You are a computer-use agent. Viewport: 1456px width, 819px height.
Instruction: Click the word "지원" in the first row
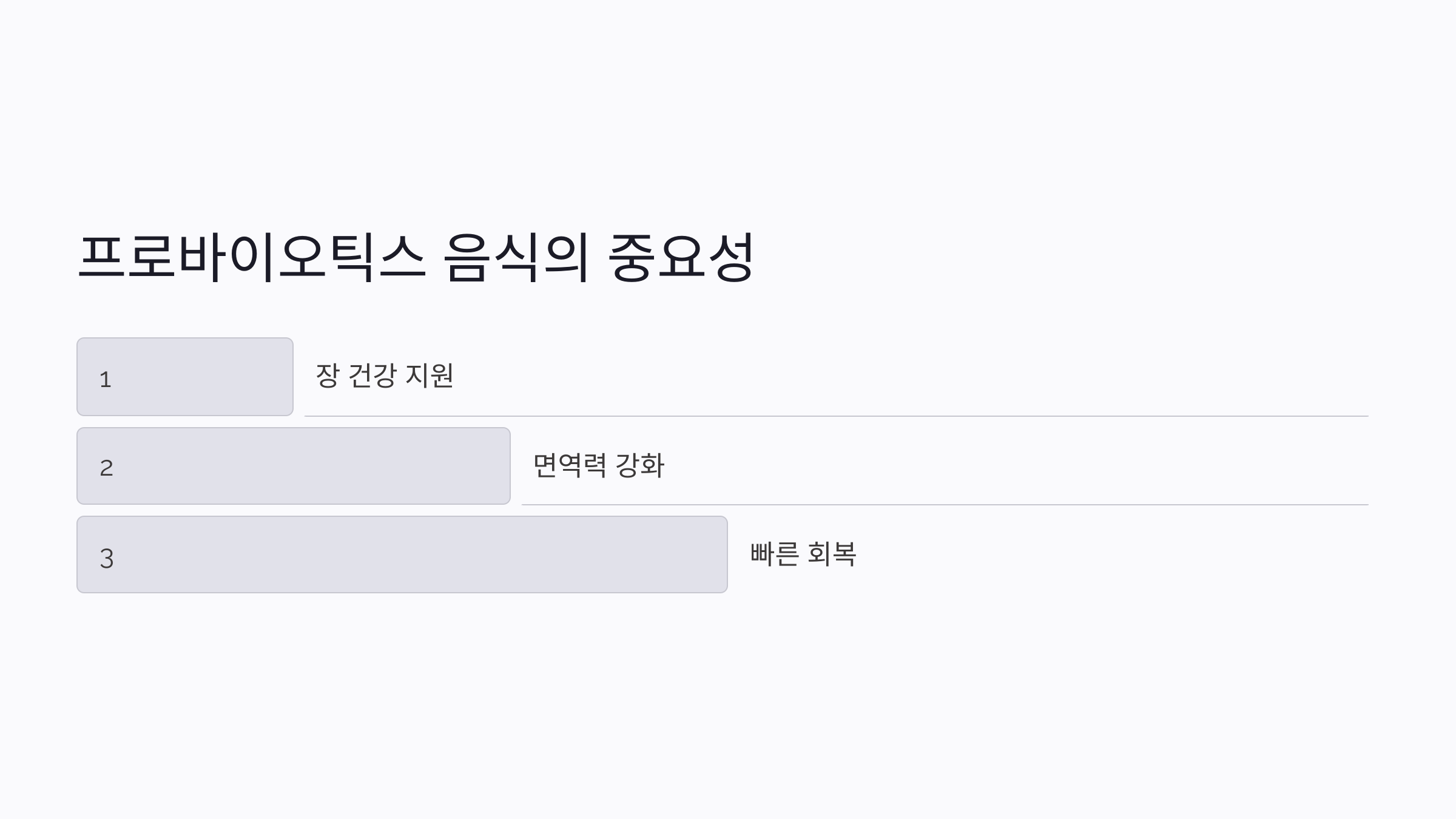pos(430,376)
